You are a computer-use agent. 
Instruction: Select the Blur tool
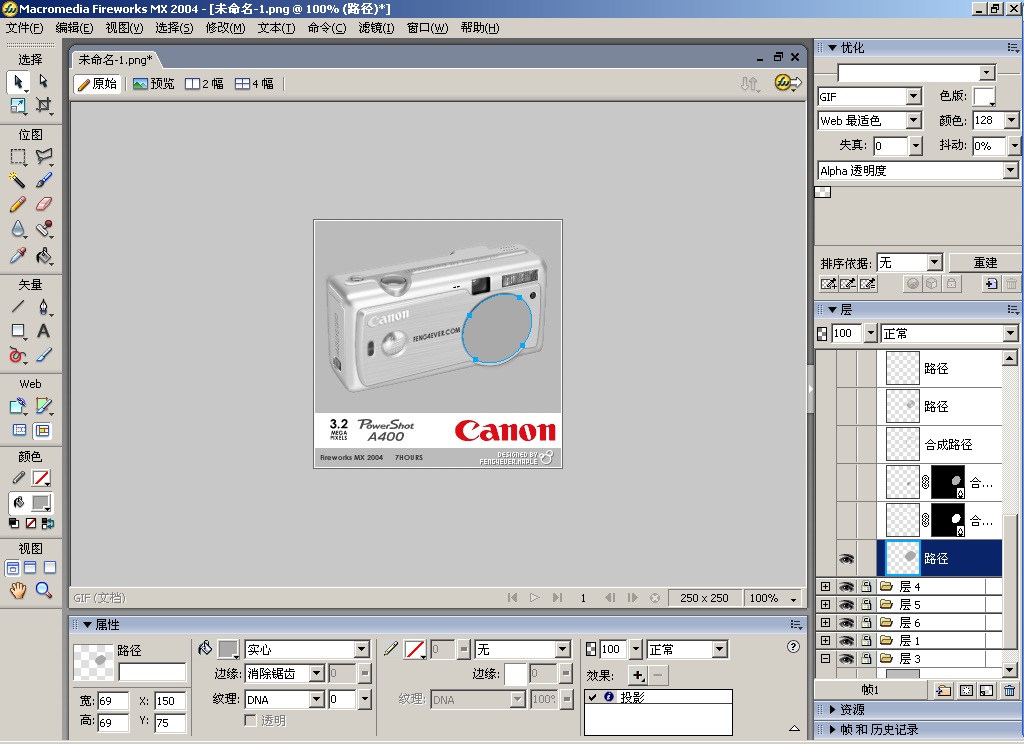click(x=18, y=229)
